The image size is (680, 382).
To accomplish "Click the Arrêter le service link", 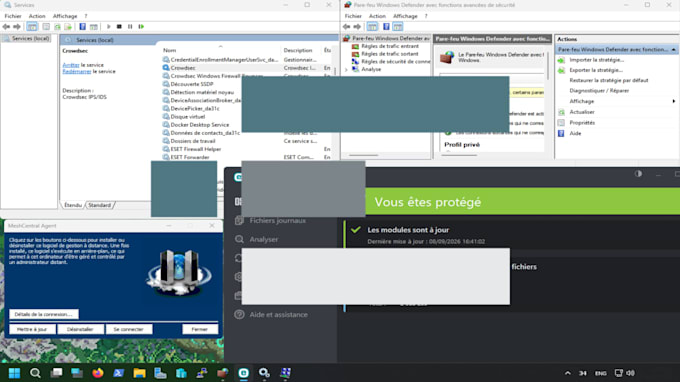I will click(x=71, y=65).
